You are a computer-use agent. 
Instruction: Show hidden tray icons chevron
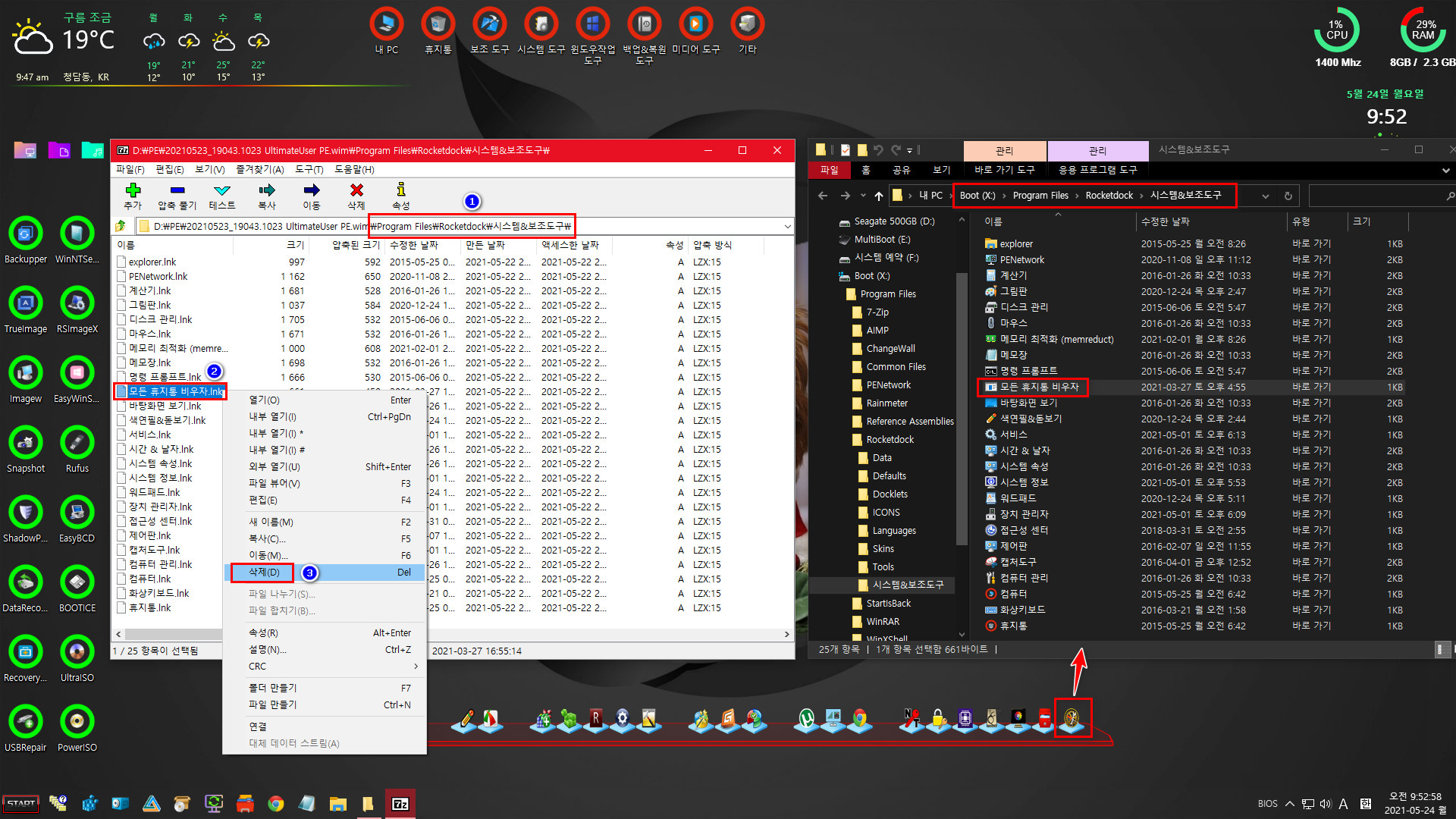pyautogui.click(x=1289, y=804)
